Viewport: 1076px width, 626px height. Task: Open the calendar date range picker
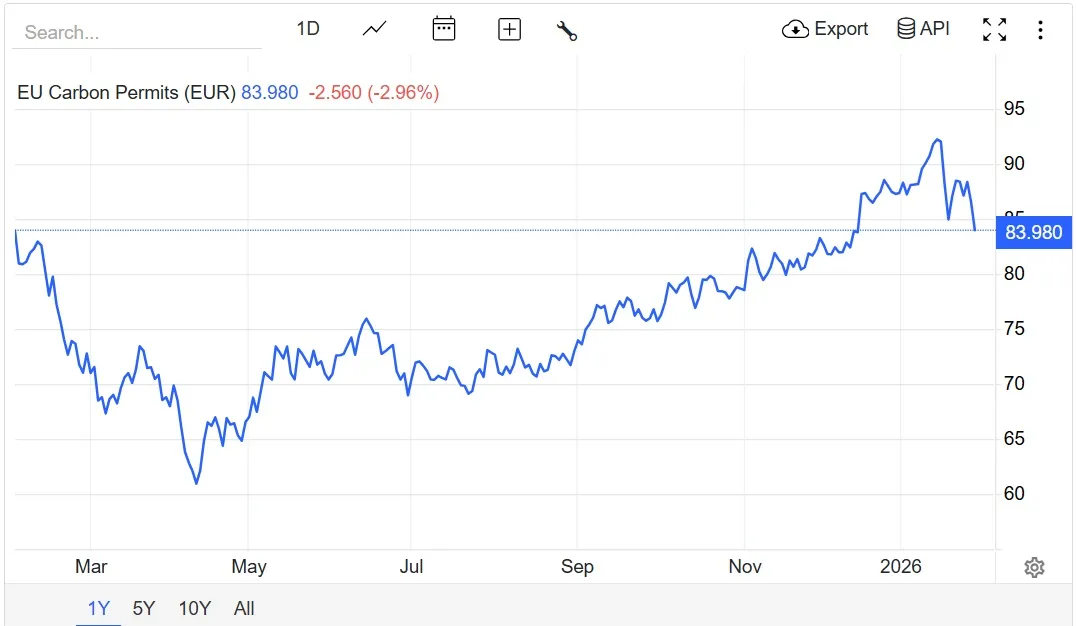click(443, 29)
